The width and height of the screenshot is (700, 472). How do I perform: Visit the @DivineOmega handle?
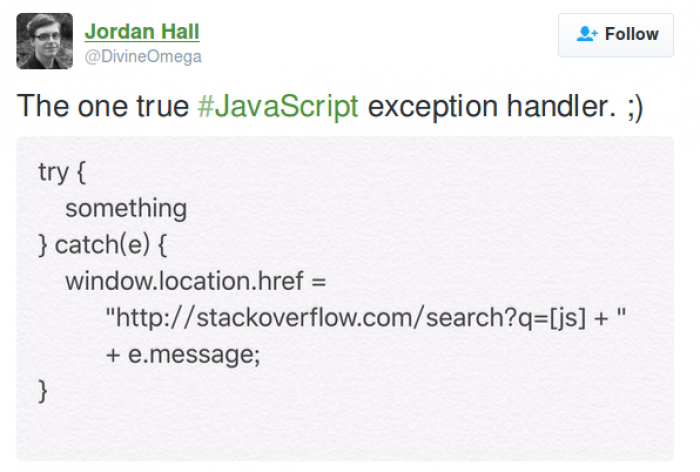143,57
